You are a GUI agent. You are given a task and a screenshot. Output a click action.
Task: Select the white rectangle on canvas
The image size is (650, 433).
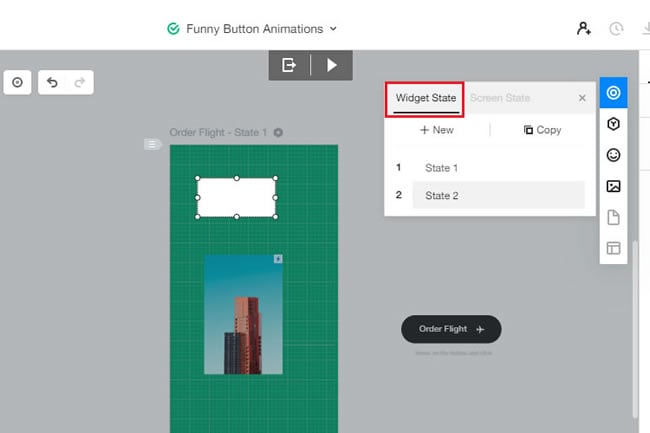(236, 198)
